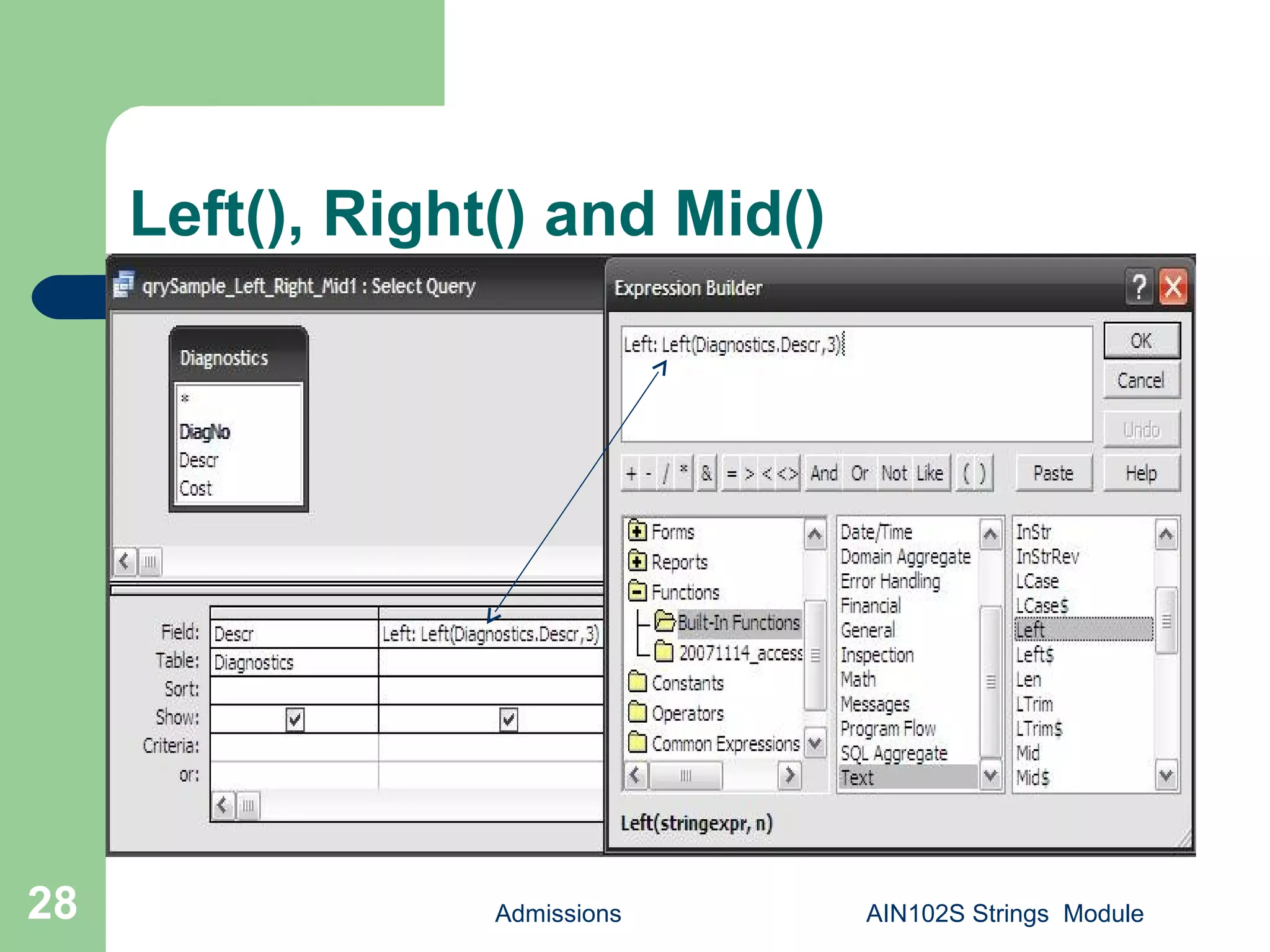Select the Math category
The height and width of the screenshot is (952, 1270).
pyautogui.click(x=858, y=679)
